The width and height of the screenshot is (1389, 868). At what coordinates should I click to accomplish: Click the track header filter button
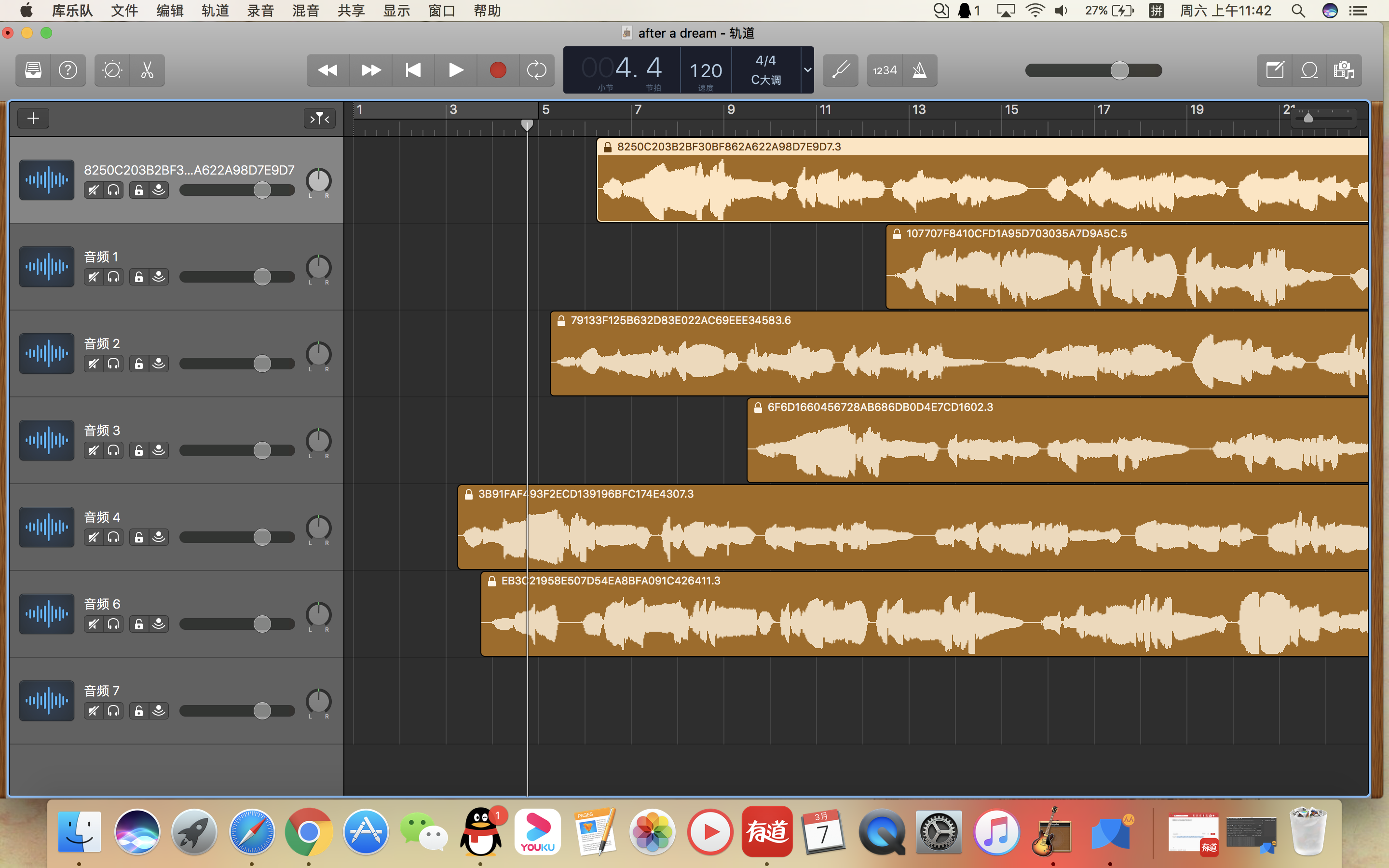[x=320, y=118]
